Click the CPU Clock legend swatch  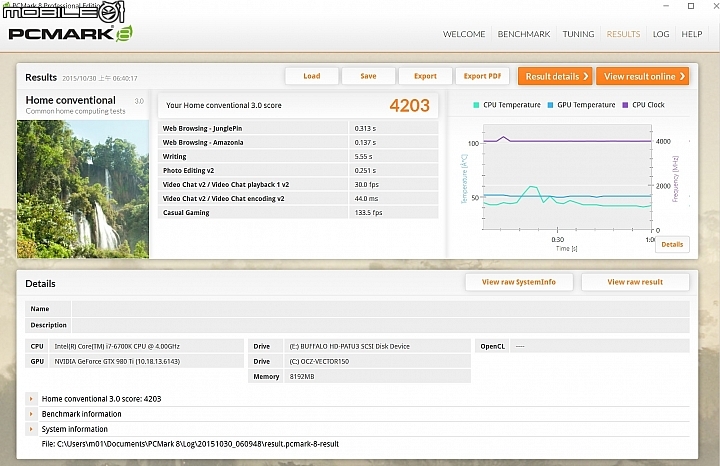tap(625, 105)
